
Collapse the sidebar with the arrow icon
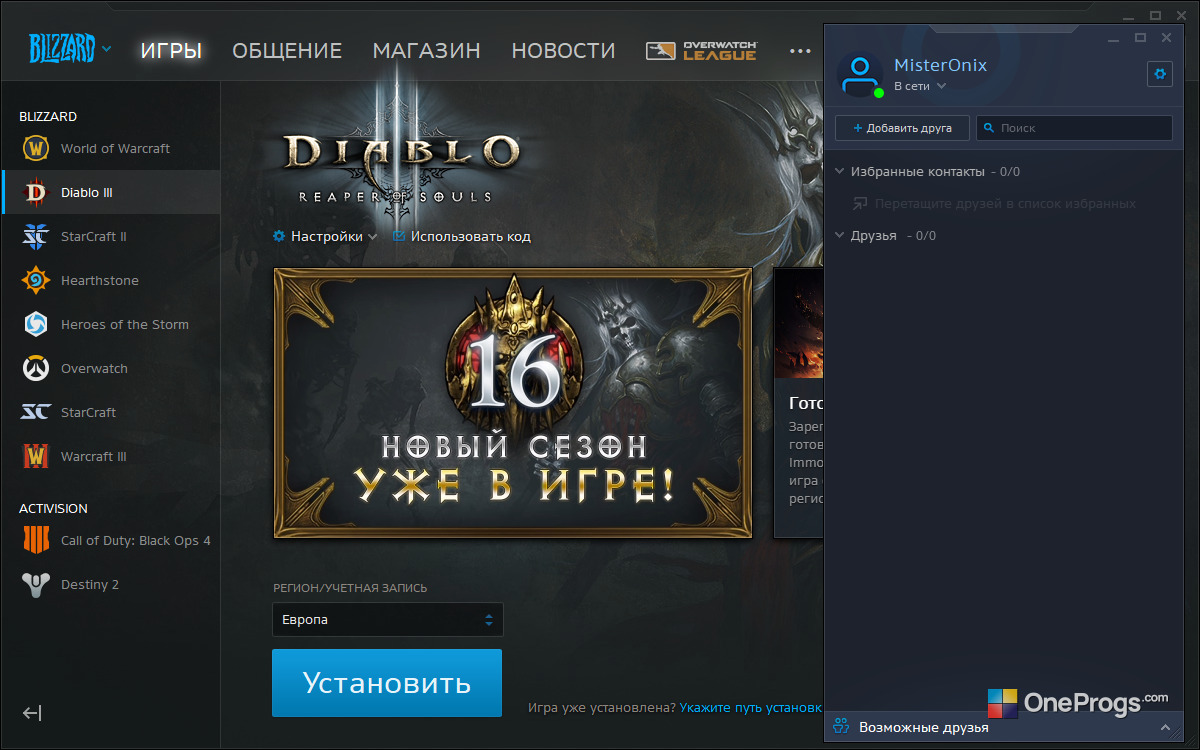point(32,713)
